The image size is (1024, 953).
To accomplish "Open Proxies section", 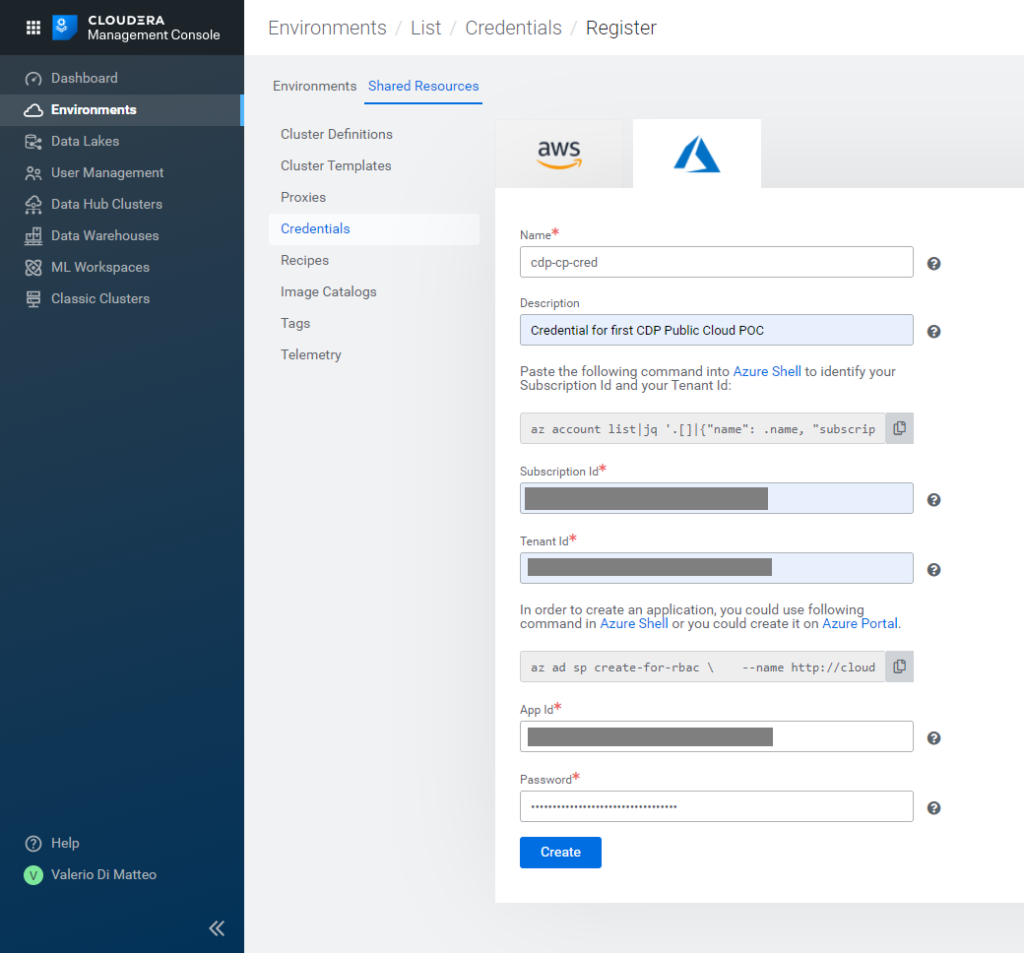I will [303, 197].
